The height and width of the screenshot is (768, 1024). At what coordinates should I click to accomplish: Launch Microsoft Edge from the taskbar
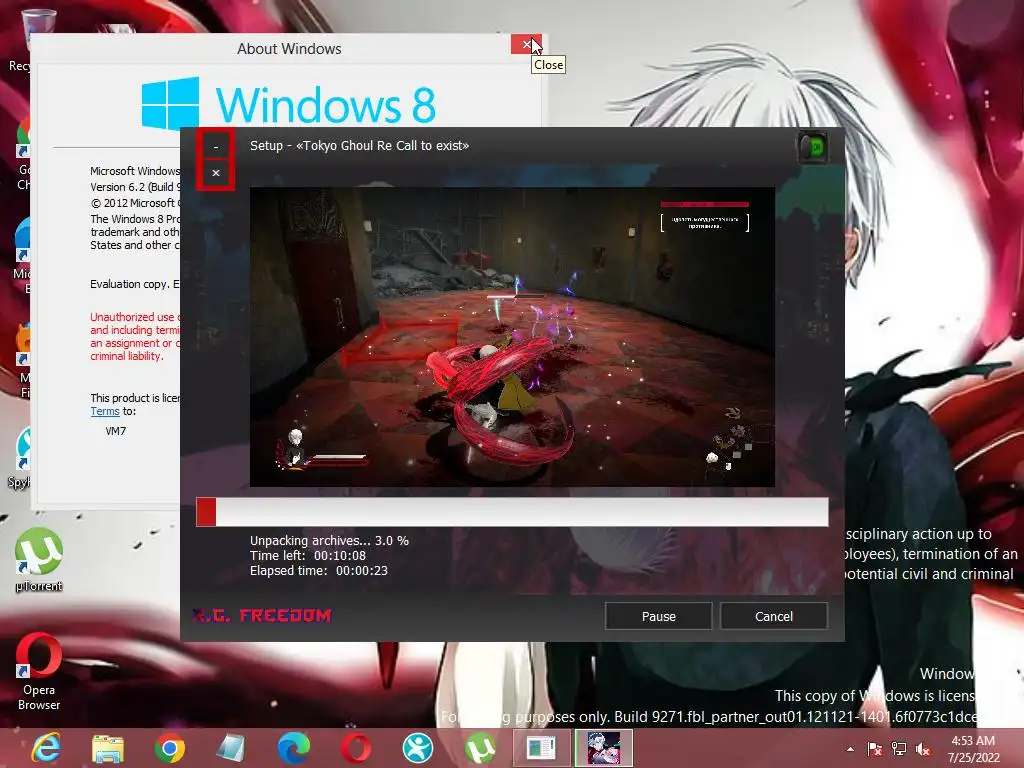click(293, 748)
